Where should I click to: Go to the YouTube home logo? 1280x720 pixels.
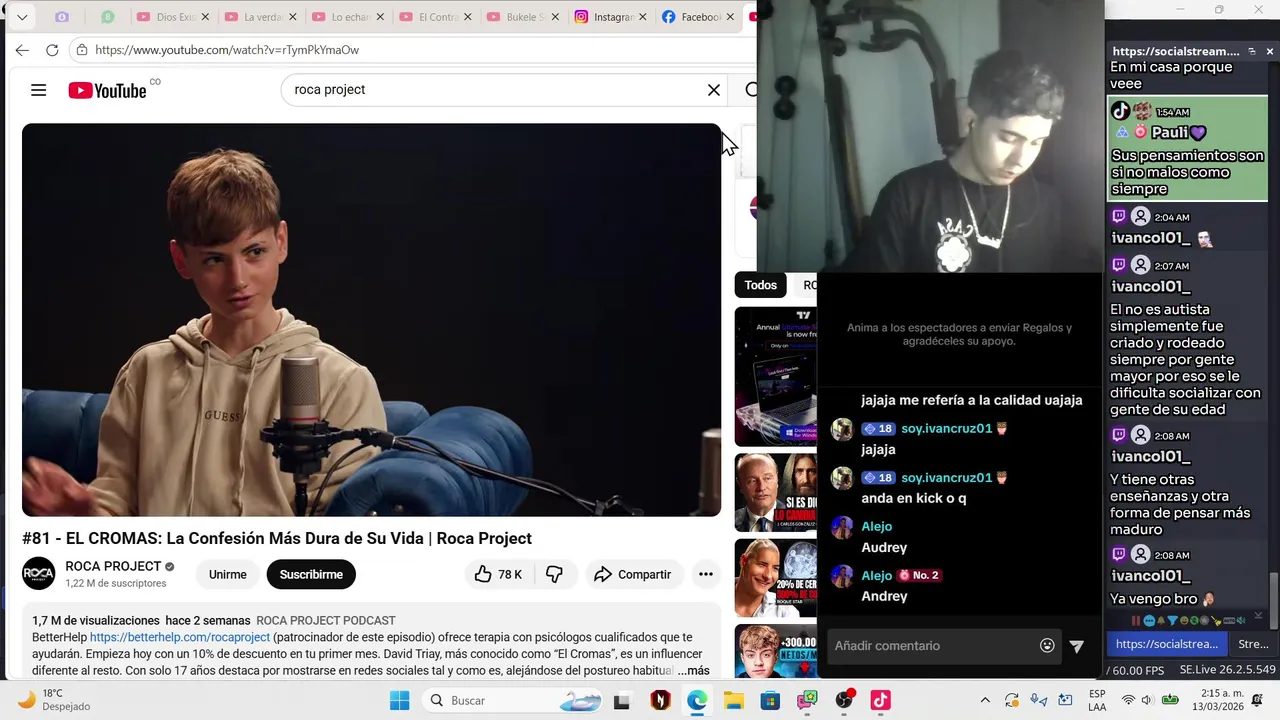107,90
